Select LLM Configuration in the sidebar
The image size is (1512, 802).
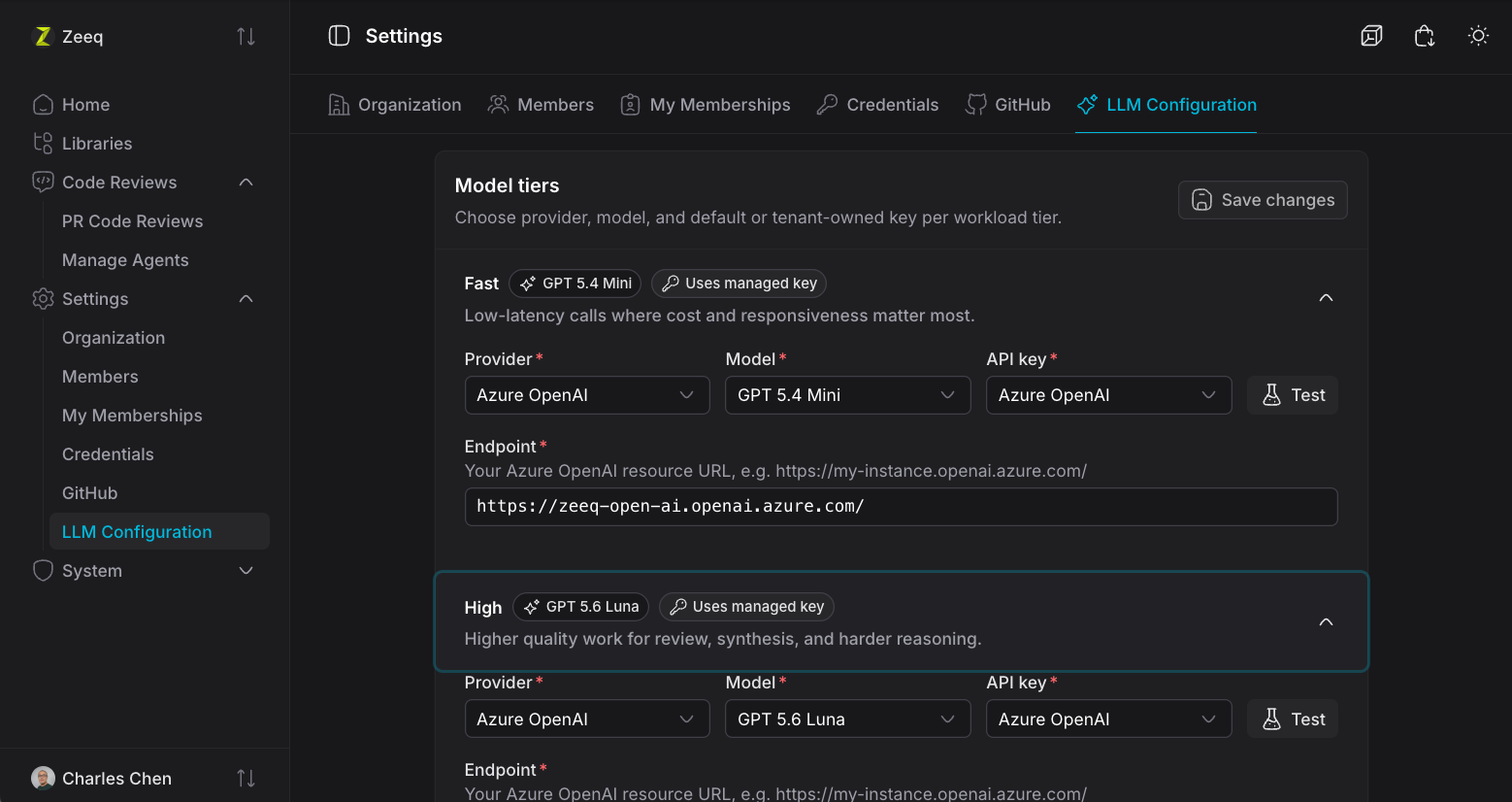(159, 531)
